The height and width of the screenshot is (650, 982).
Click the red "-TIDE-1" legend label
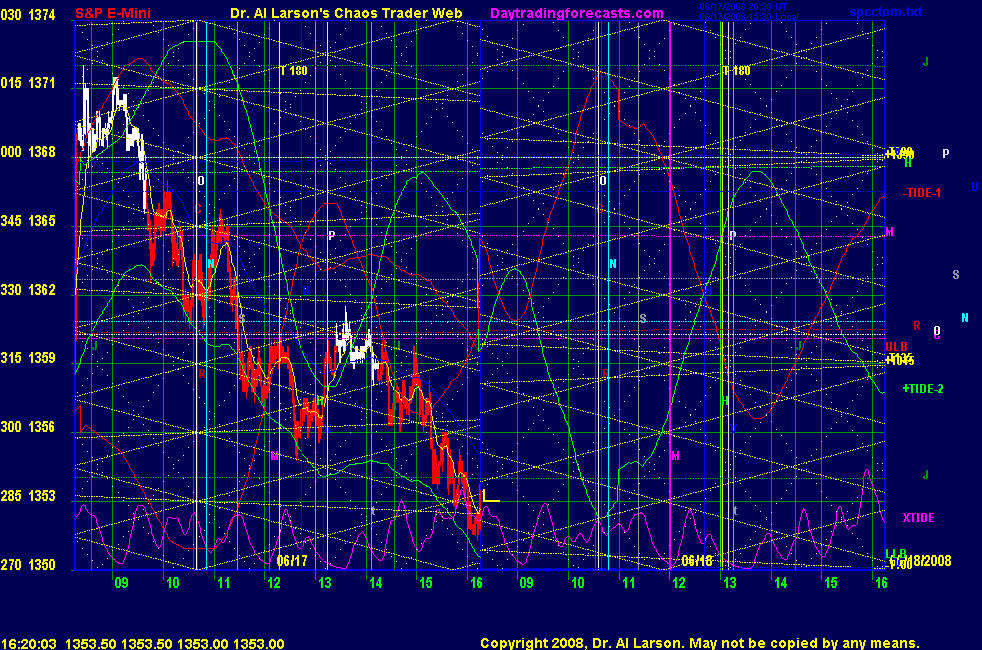[x=922, y=193]
